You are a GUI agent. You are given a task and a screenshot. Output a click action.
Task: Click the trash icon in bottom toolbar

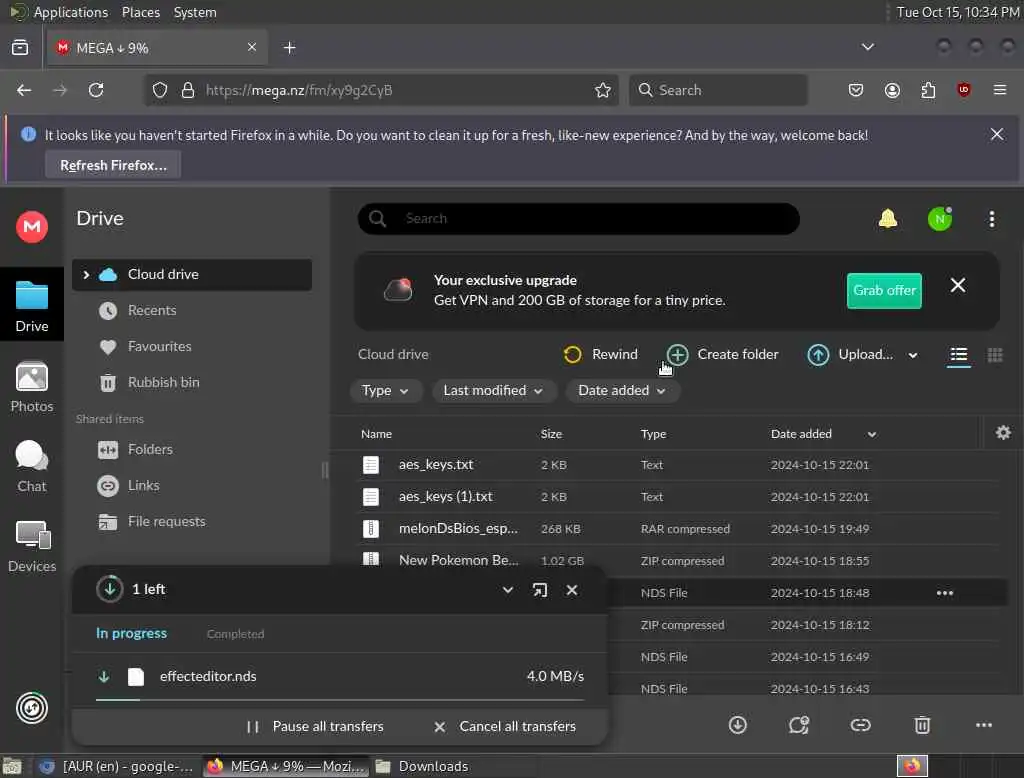pyautogui.click(x=921, y=725)
